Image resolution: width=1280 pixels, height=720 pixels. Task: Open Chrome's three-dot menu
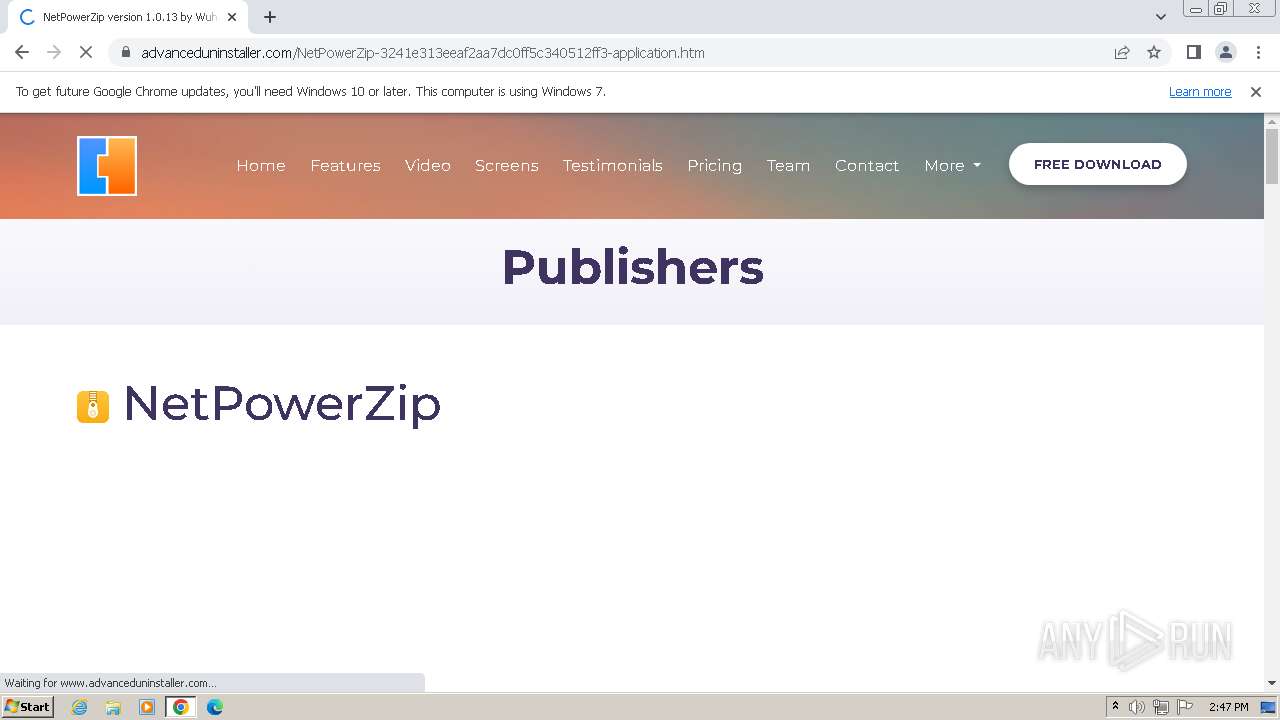pyautogui.click(x=1258, y=52)
